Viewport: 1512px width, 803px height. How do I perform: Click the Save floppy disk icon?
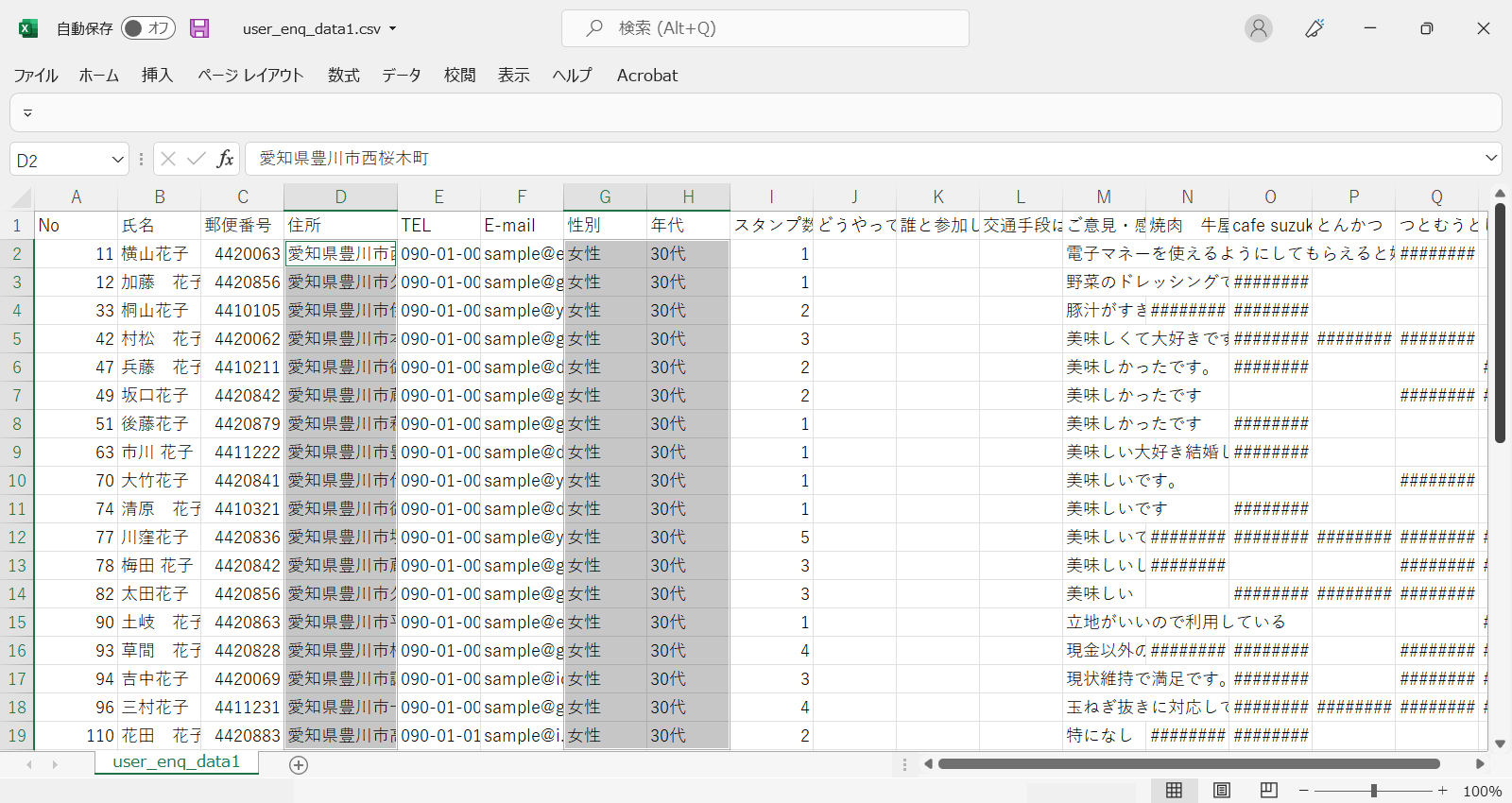pyautogui.click(x=199, y=28)
